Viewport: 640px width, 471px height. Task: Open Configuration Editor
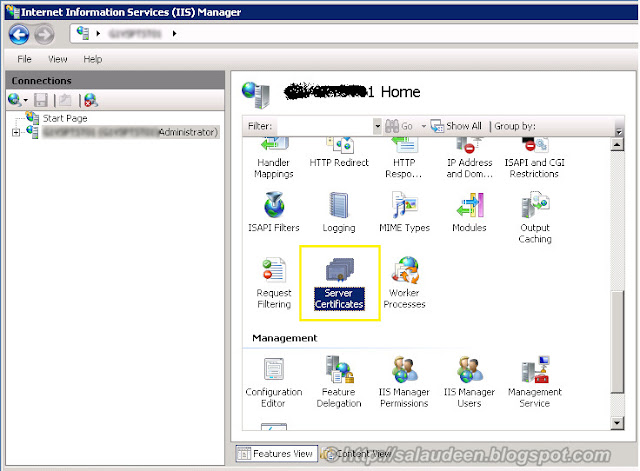coord(273,382)
